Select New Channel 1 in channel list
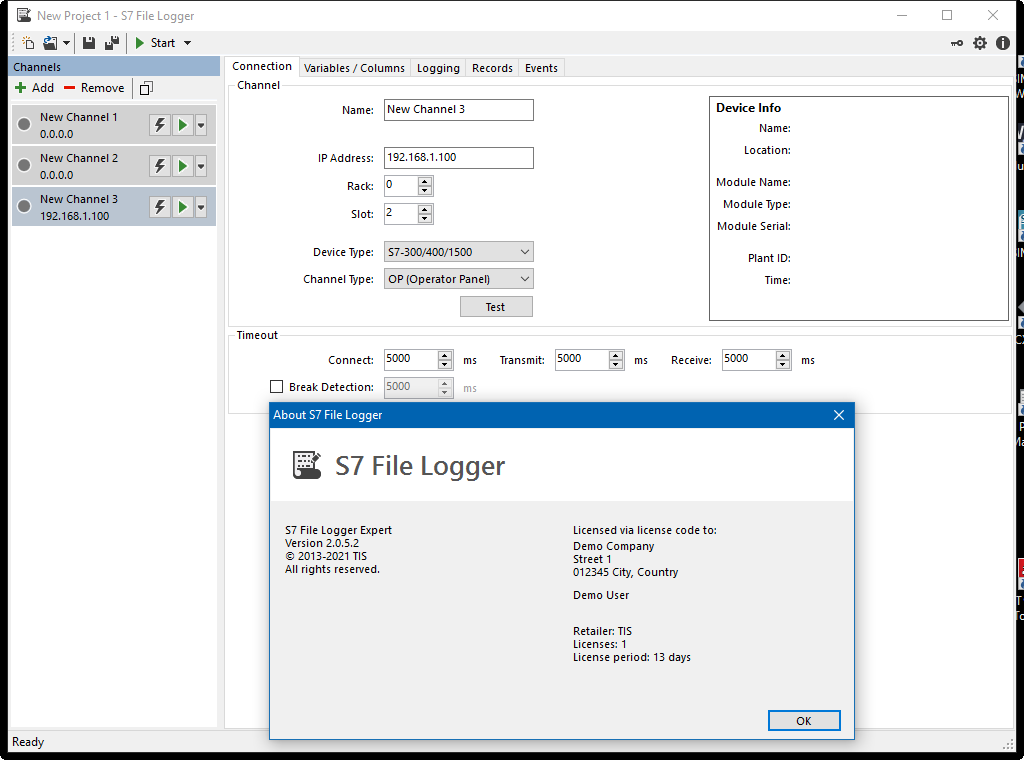 tap(114, 125)
